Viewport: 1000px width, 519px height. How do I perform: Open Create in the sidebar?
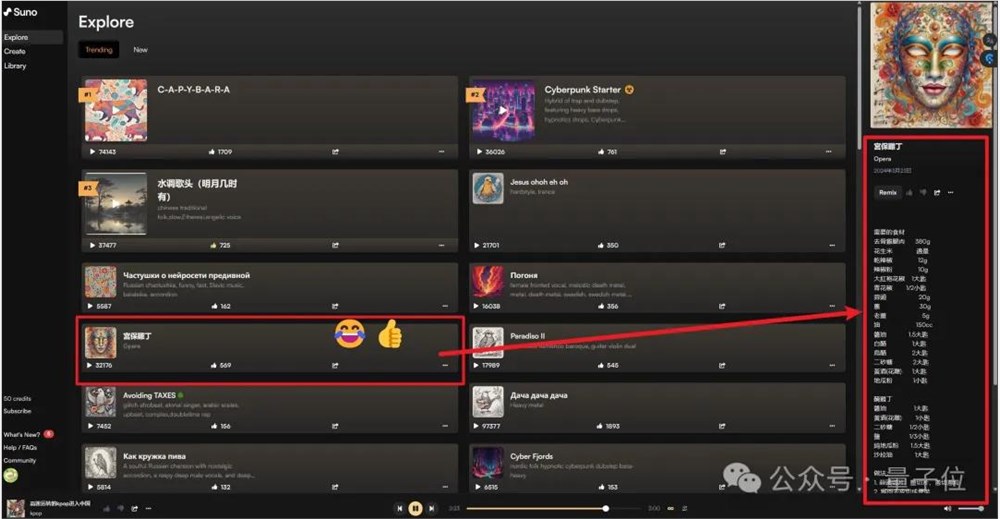(x=15, y=52)
